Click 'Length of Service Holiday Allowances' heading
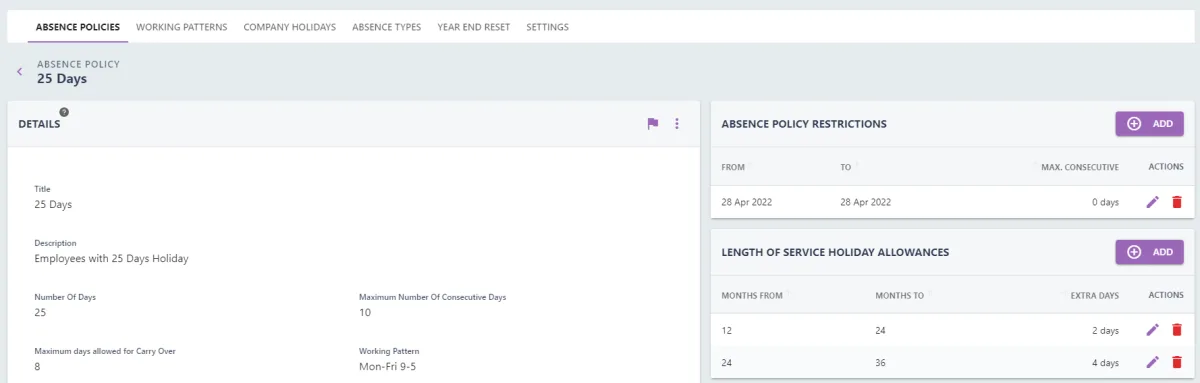This screenshot has height=383, width=1200. [835, 252]
